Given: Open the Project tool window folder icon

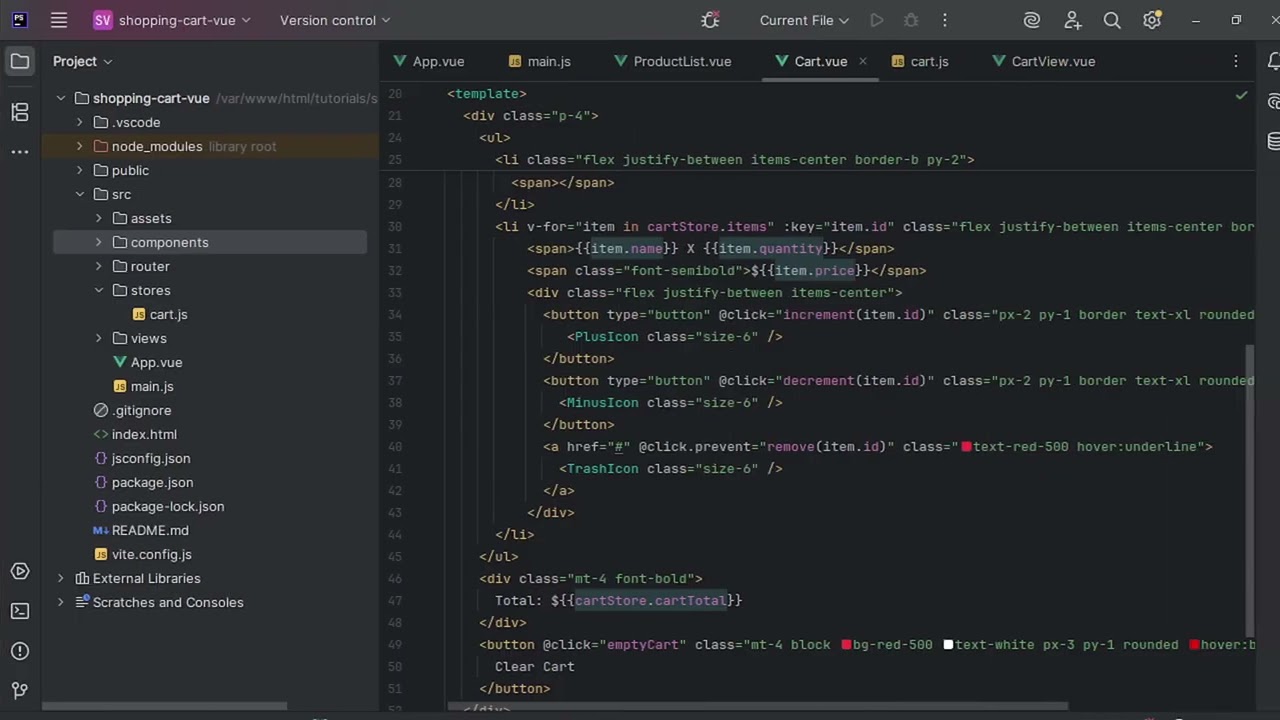Looking at the screenshot, I should tap(20, 61).
